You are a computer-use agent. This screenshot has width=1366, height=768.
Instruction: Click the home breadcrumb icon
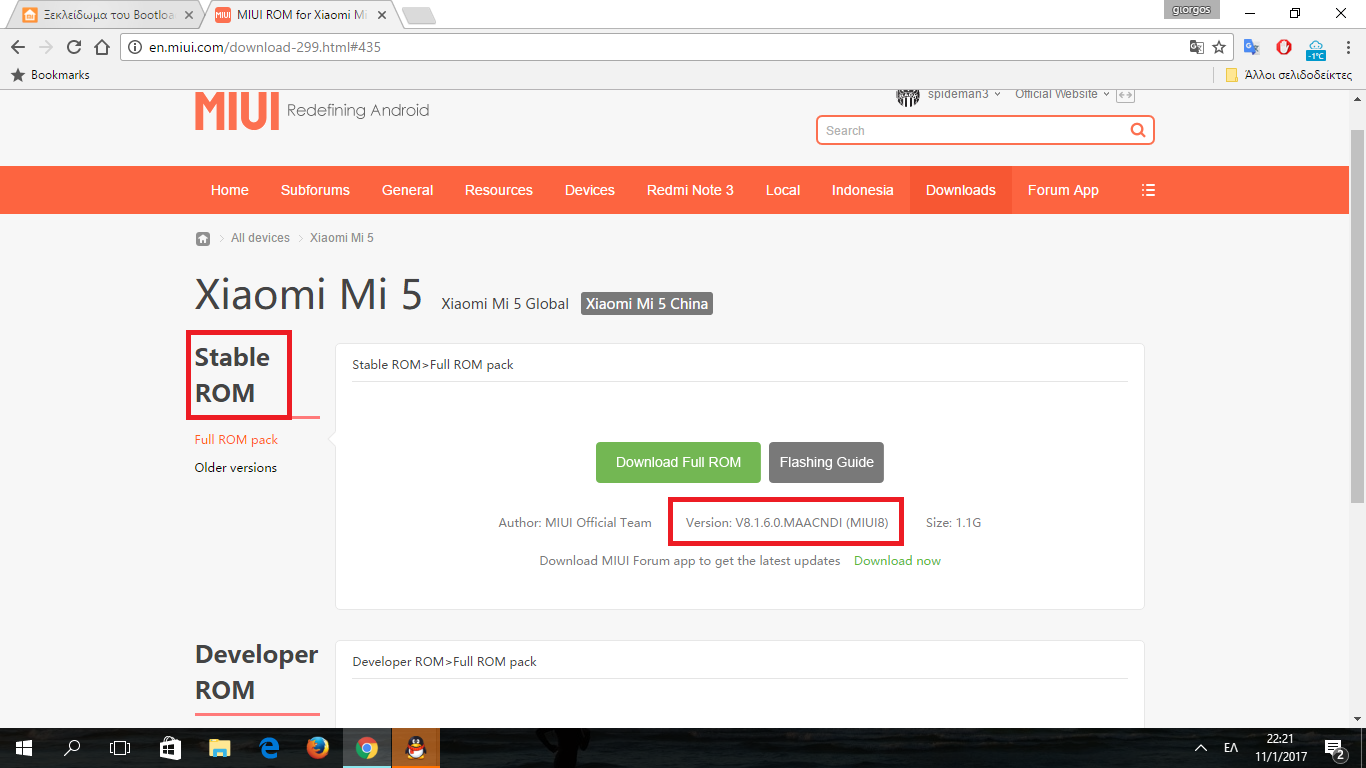pyautogui.click(x=203, y=238)
